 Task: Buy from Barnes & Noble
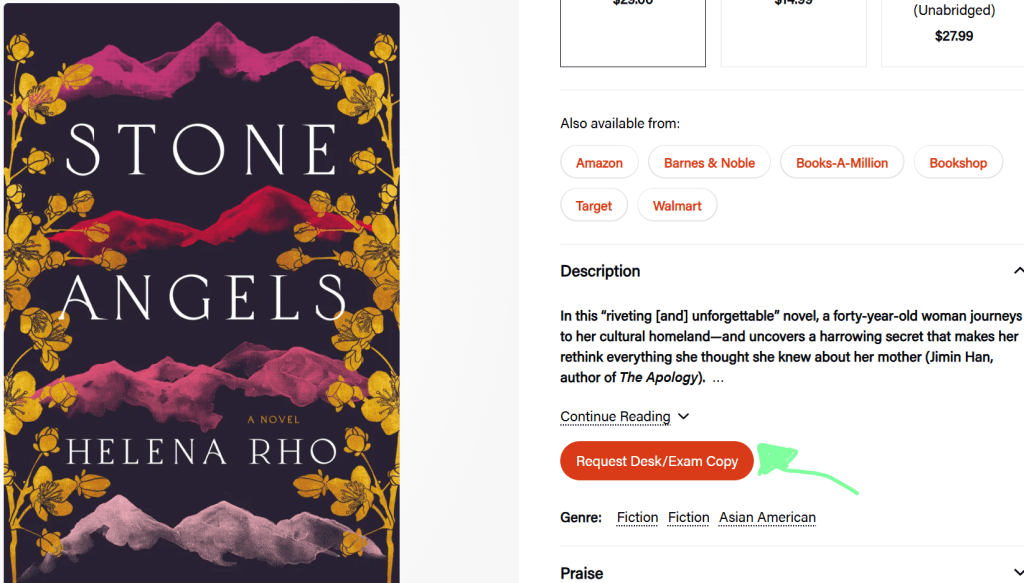pos(709,163)
